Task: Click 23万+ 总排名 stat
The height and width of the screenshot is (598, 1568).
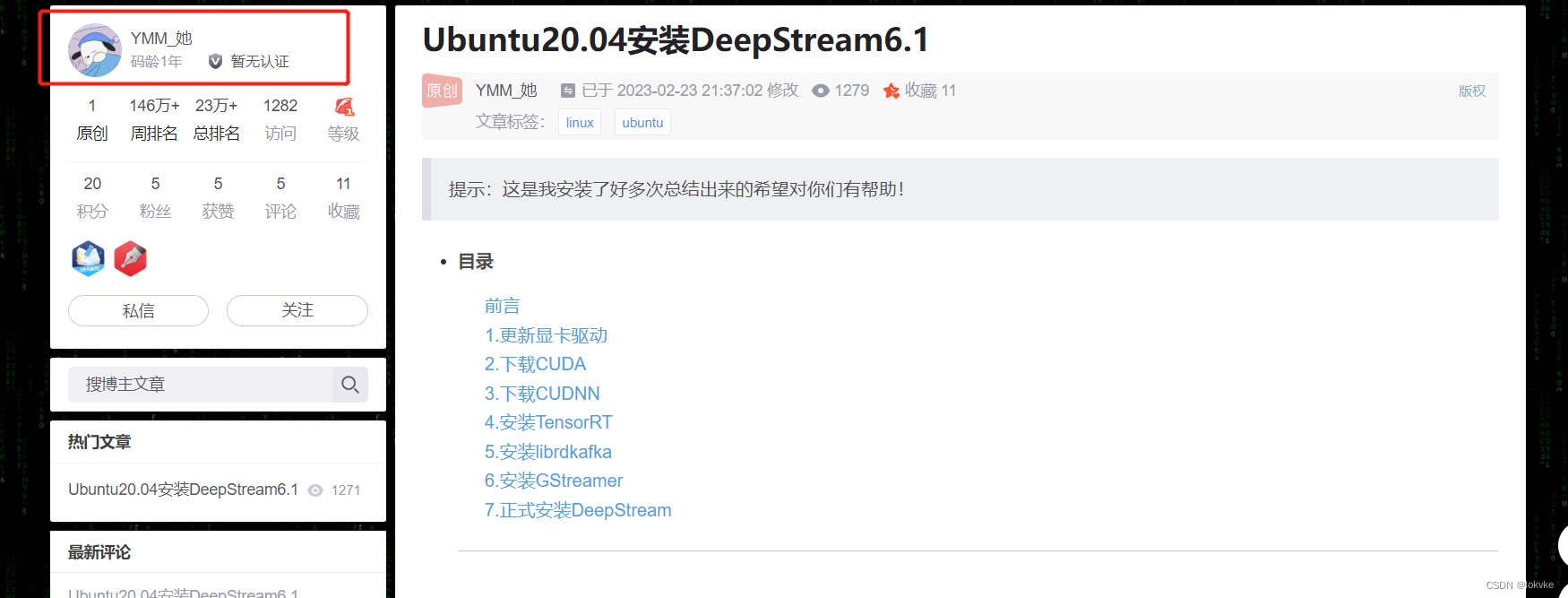Action: click(217, 119)
